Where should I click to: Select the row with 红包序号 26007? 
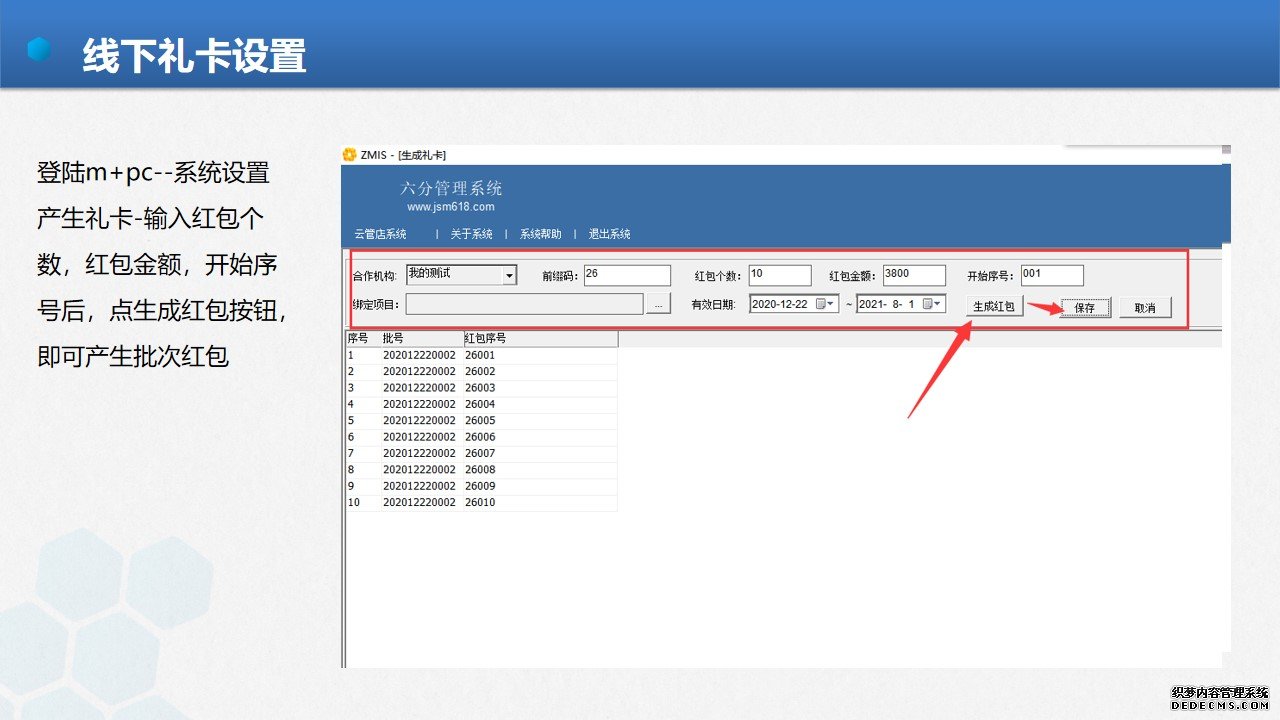click(x=481, y=453)
